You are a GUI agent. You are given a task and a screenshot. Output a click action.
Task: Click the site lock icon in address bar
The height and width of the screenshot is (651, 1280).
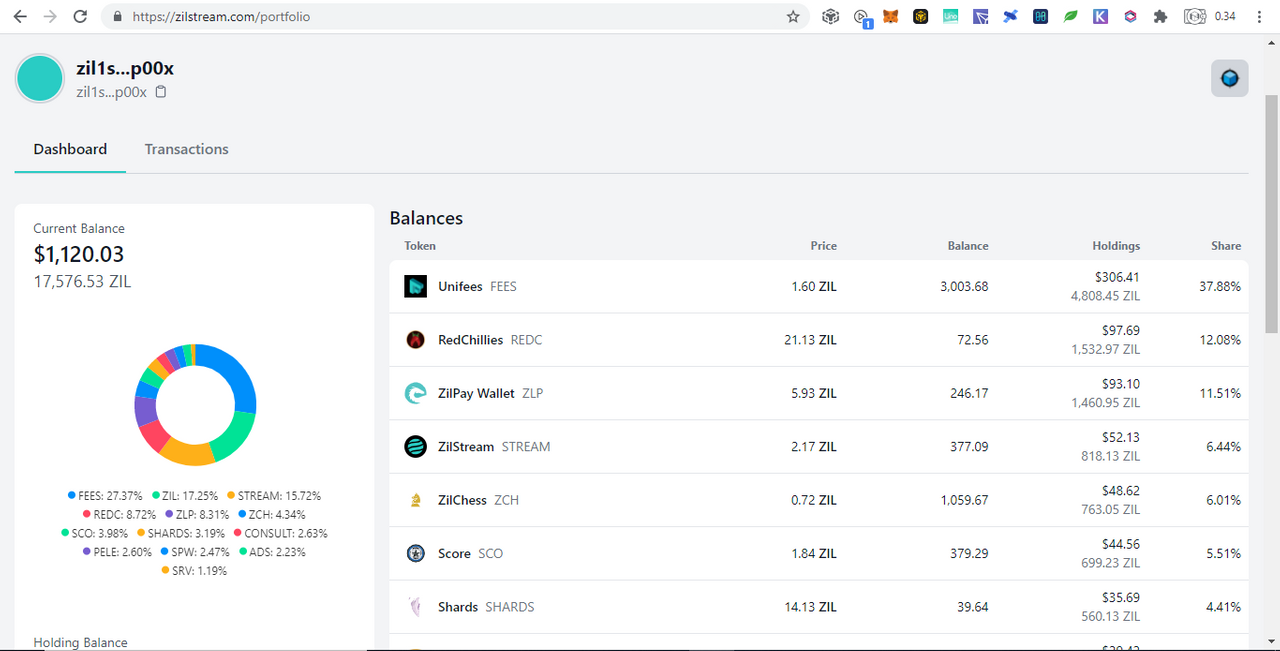(118, 17)
